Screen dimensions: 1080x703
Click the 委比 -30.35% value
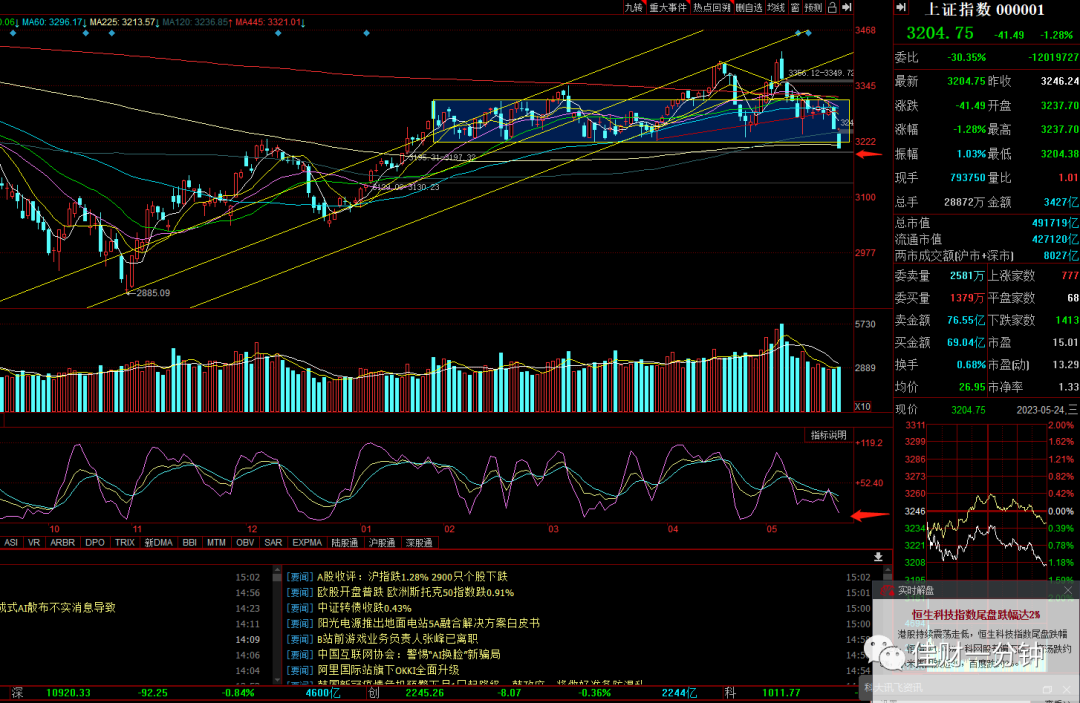tap(967, 58)
